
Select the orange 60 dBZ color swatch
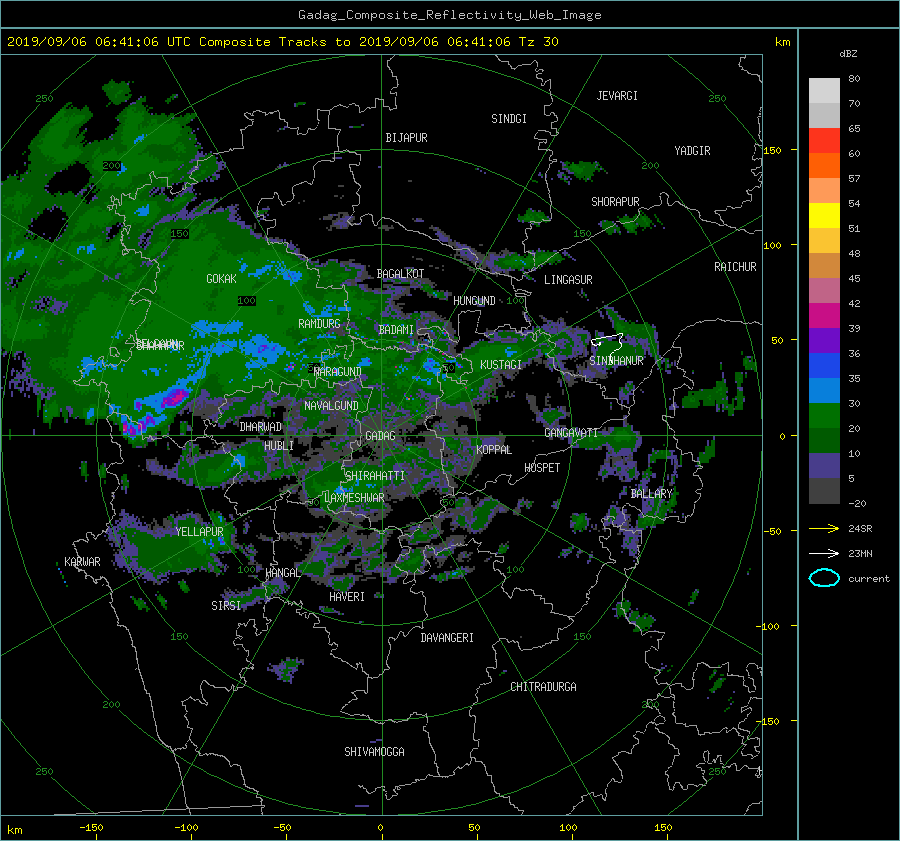coord(824,165)
